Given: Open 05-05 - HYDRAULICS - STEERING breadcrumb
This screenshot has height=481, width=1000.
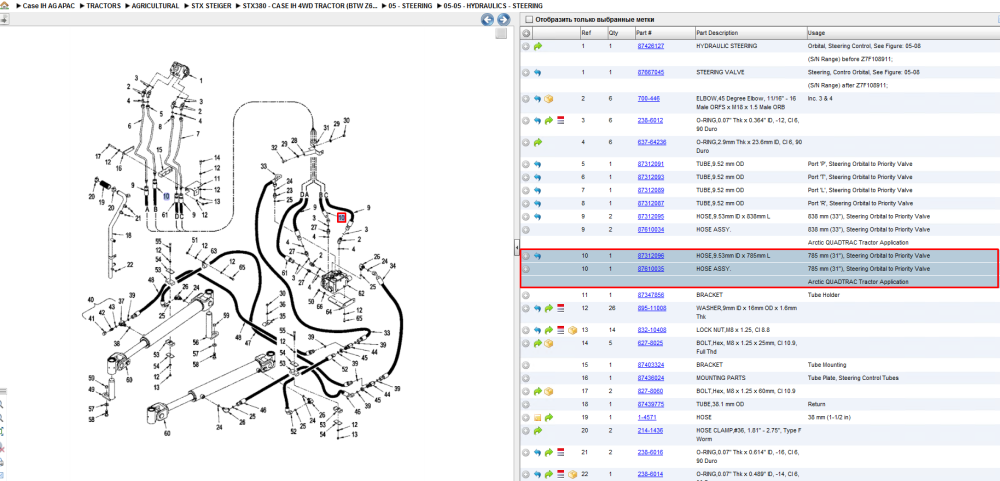Looking at the screenshot, I should pos(493,6).
